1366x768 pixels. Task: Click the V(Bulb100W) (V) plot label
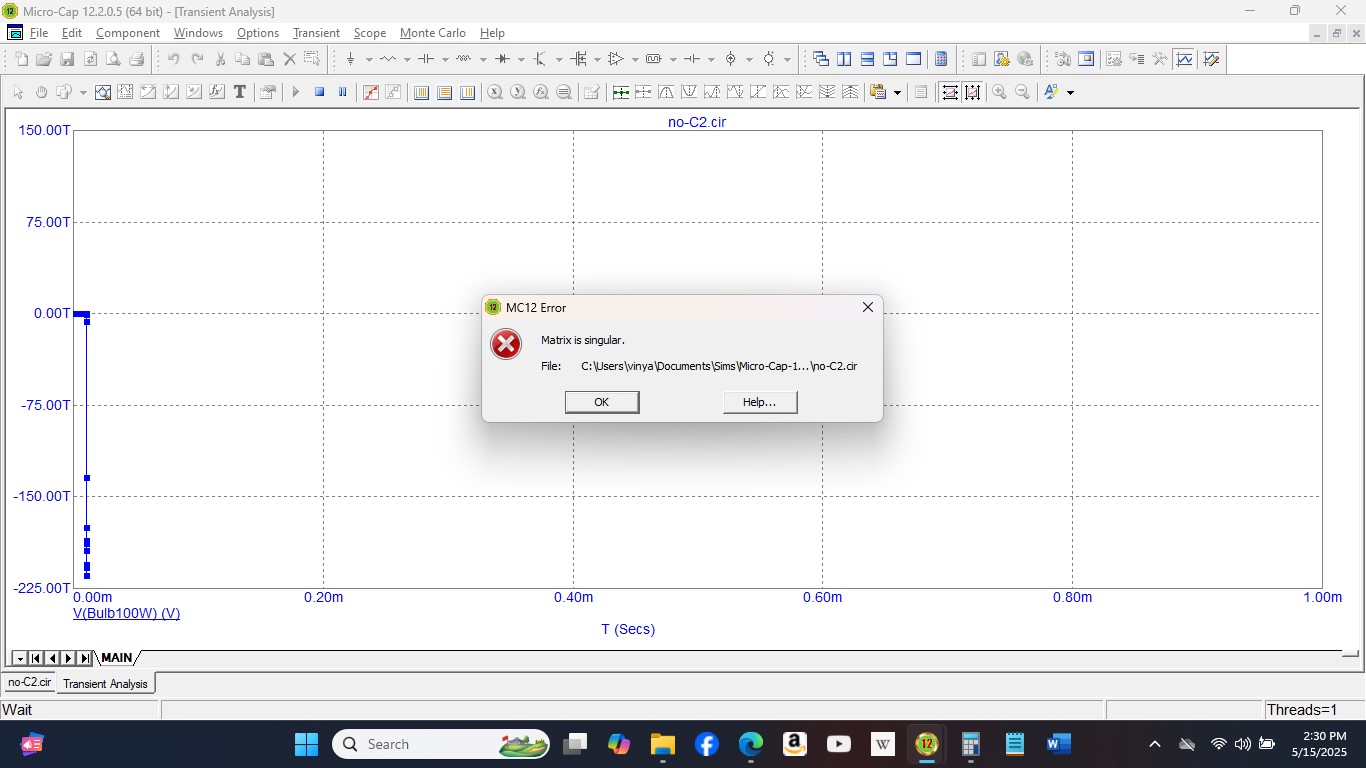pos(126,613)
